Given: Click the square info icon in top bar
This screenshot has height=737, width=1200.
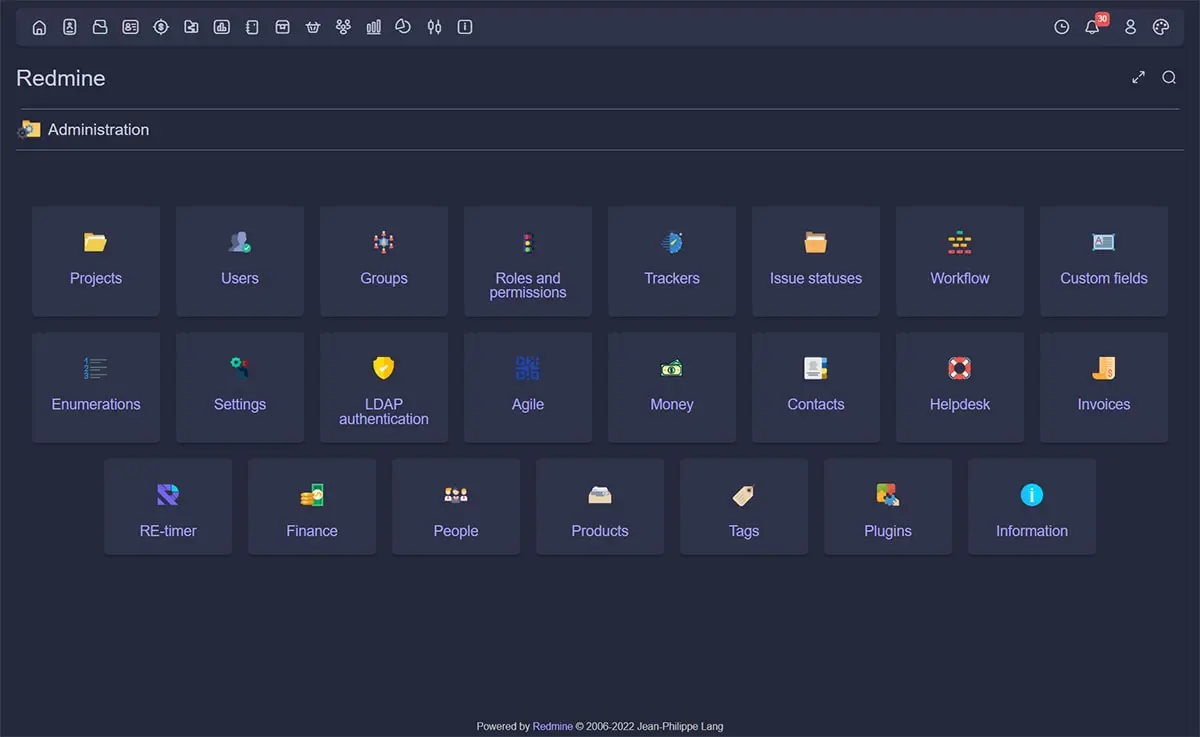Looking at the screenshot, I should tap(465, 27).
